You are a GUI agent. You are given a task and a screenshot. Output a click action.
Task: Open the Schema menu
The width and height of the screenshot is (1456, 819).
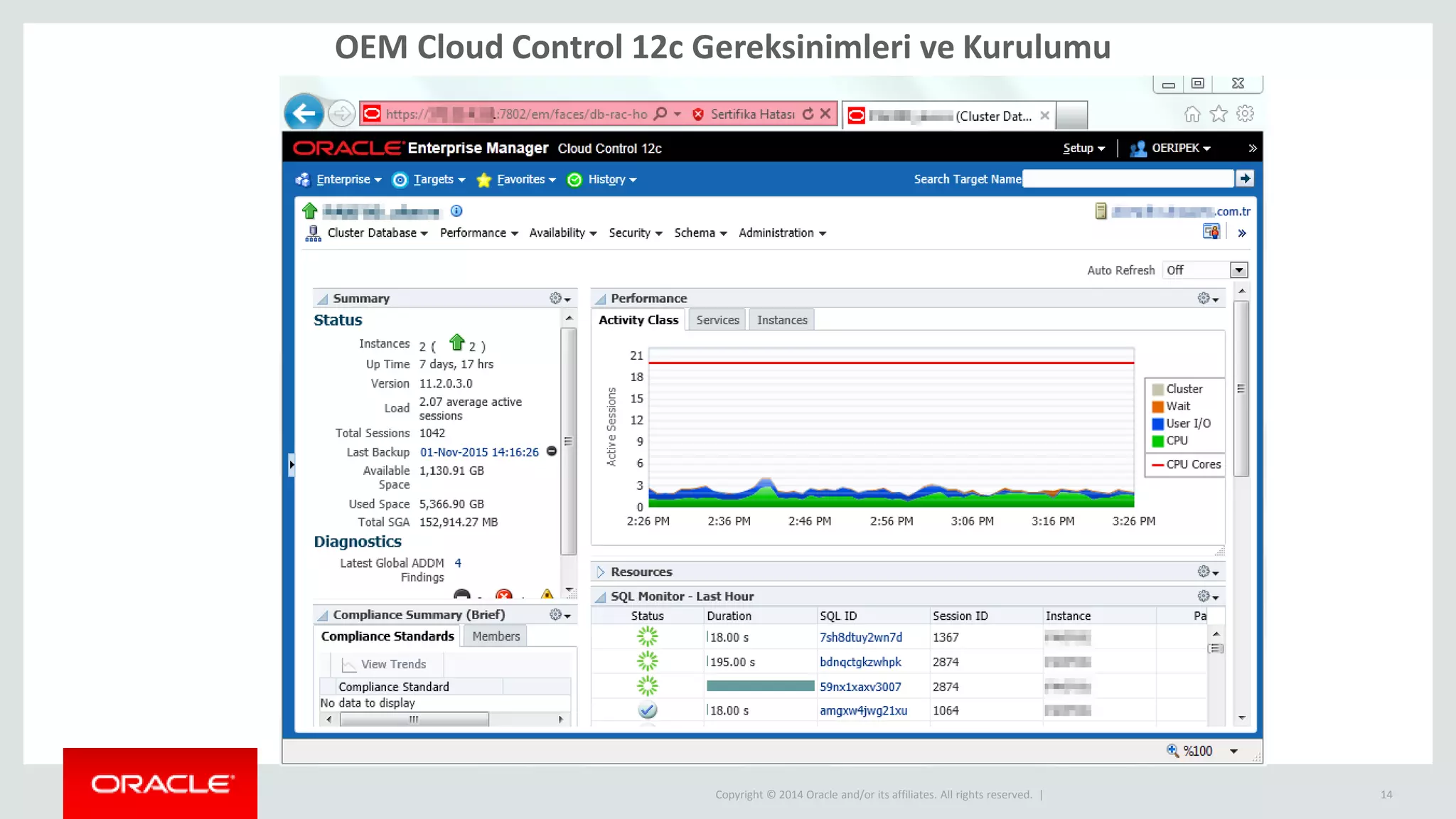(x=700, y=233)
